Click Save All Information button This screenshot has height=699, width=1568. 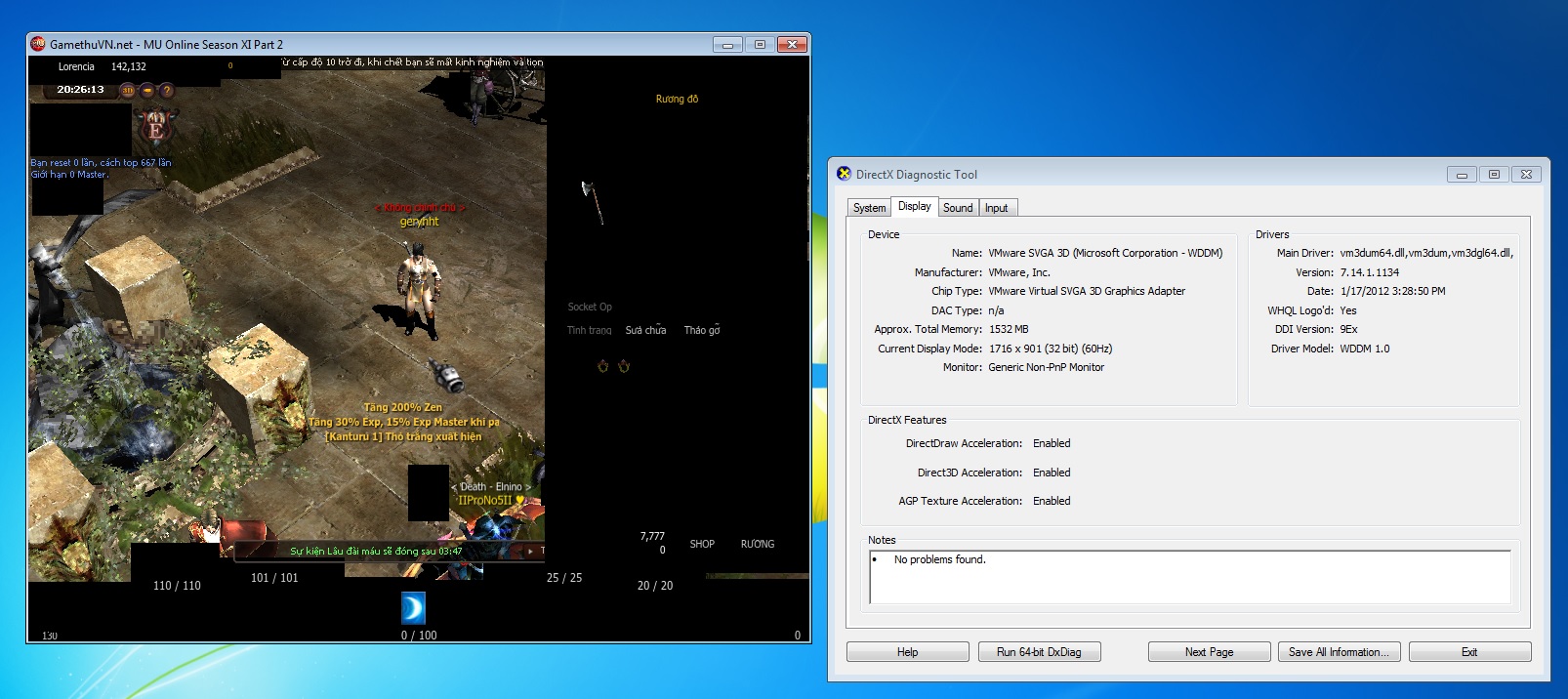pos(1339,652)
